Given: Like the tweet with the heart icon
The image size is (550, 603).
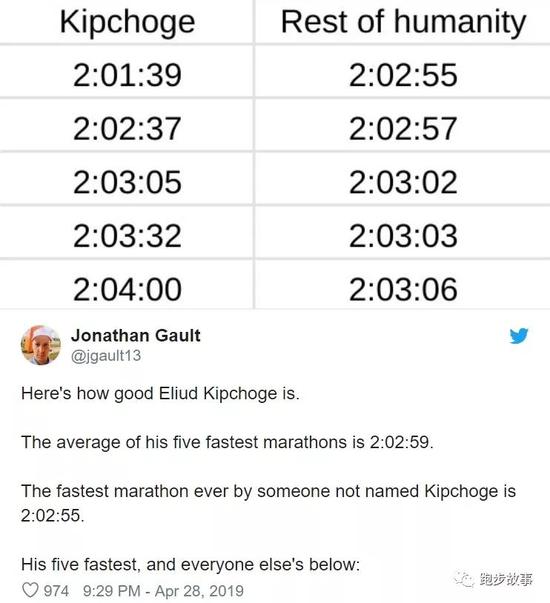Looking at the screenshot, I should click(x=30, y=590).
